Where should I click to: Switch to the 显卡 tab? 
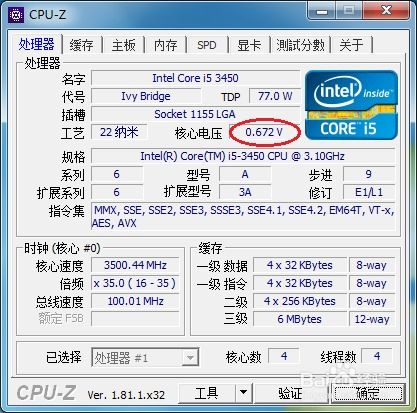point(249,45)
